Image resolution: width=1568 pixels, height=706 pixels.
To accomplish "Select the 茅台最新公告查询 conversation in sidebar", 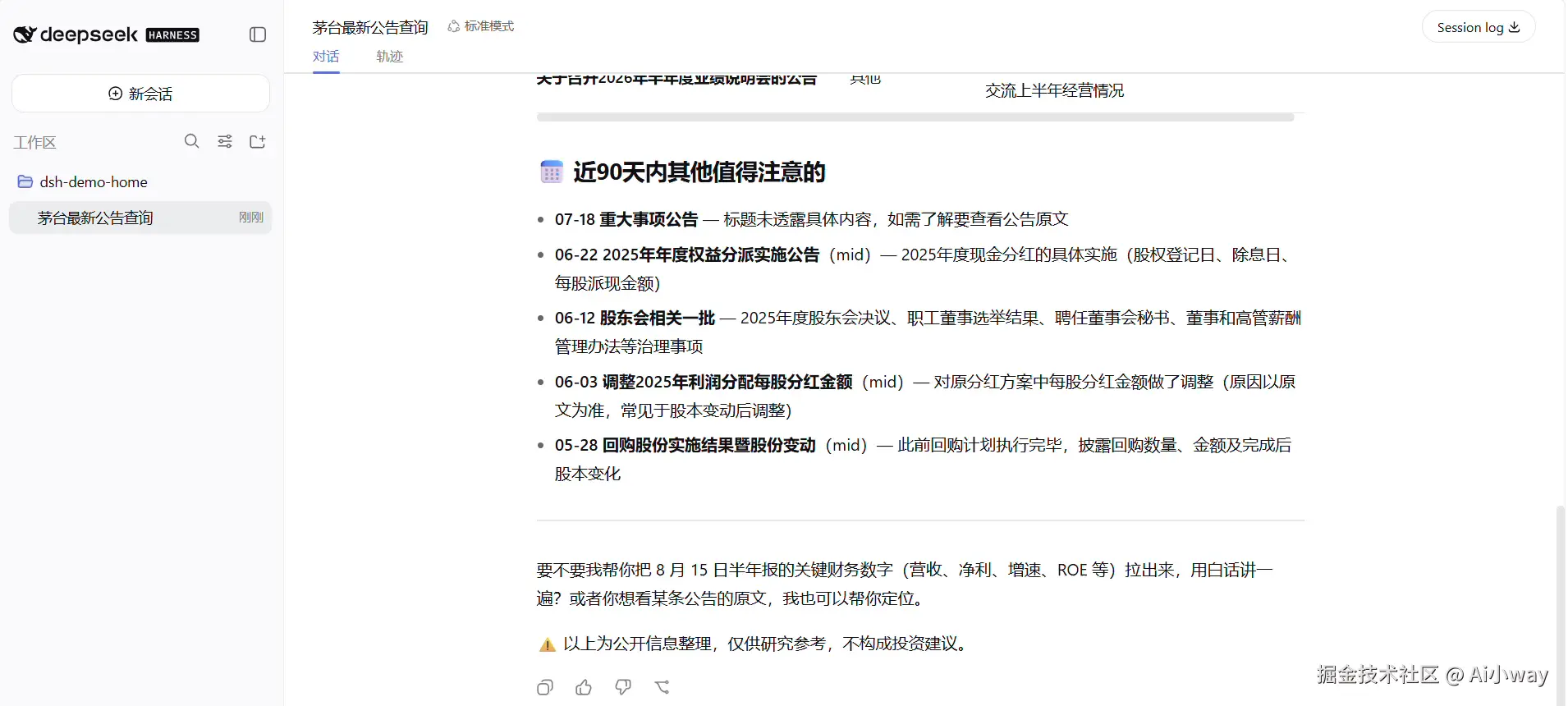I will [x=140, y=218].
